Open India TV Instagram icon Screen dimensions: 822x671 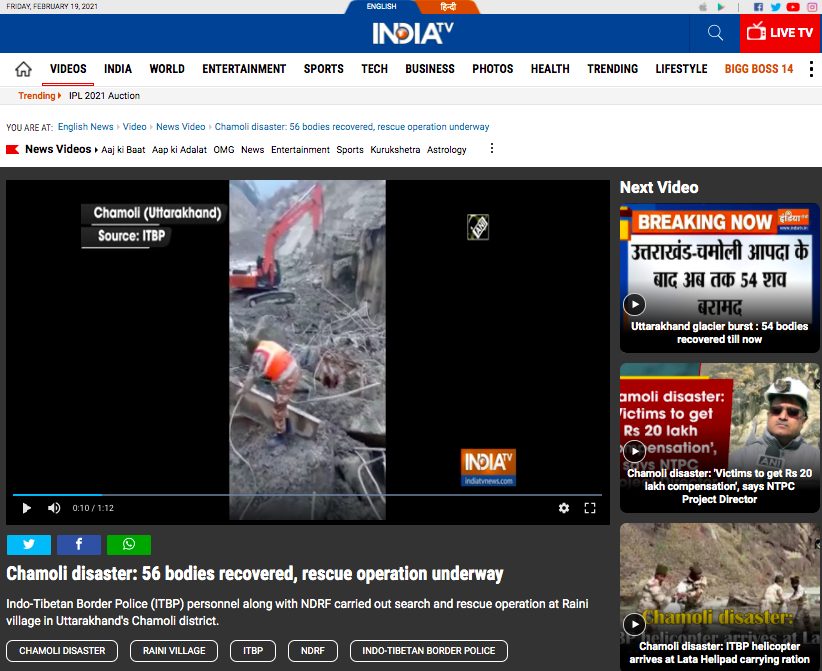point(812,7)
